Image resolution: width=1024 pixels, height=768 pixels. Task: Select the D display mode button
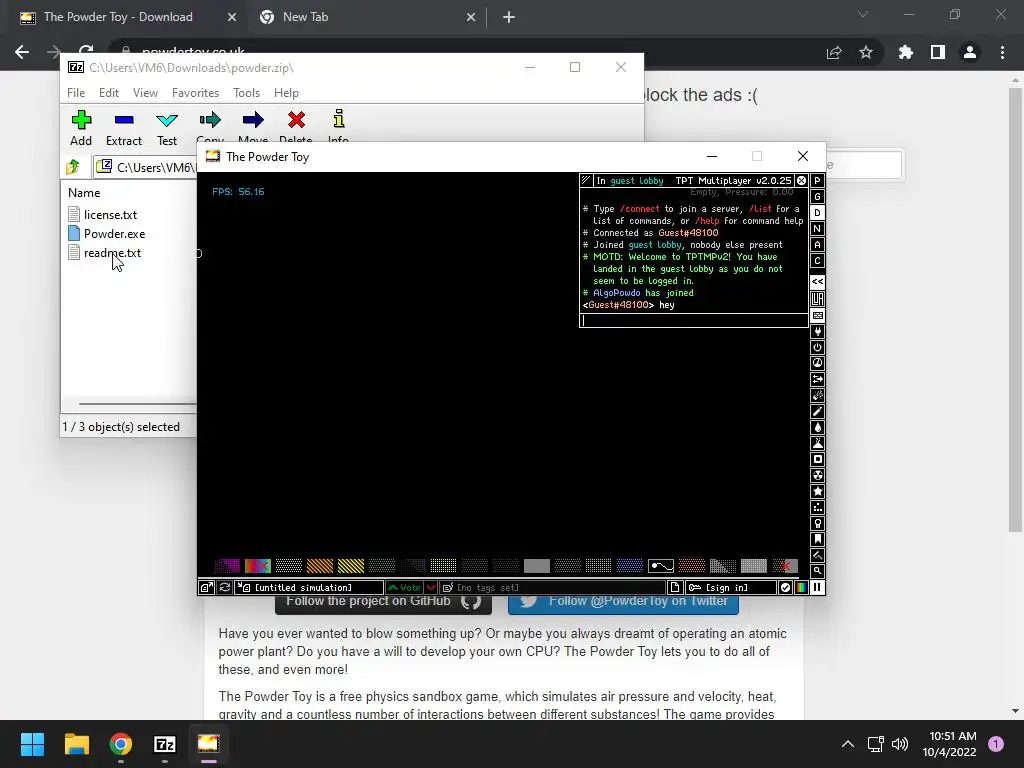817,213
